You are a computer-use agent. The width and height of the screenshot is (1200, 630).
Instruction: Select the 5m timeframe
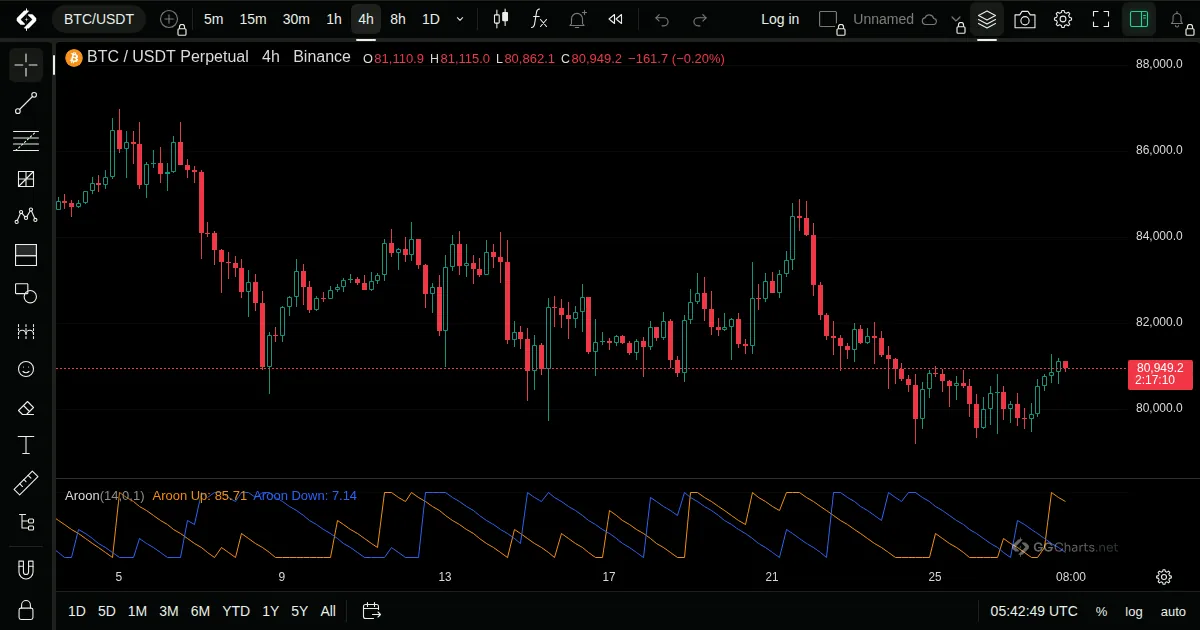(213, 19)
